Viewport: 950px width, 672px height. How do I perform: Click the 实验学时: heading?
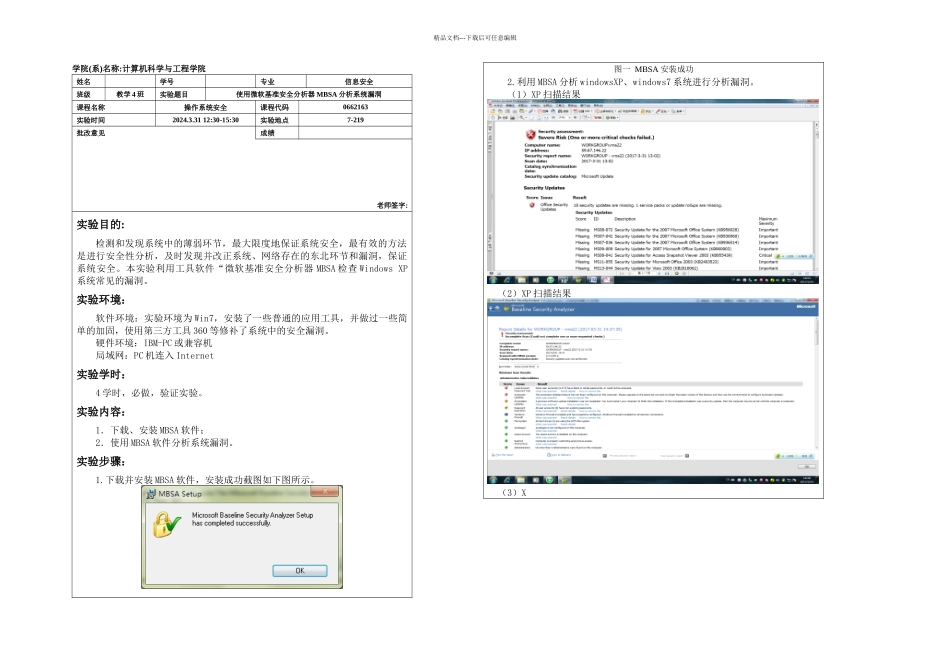click(101, 374)
